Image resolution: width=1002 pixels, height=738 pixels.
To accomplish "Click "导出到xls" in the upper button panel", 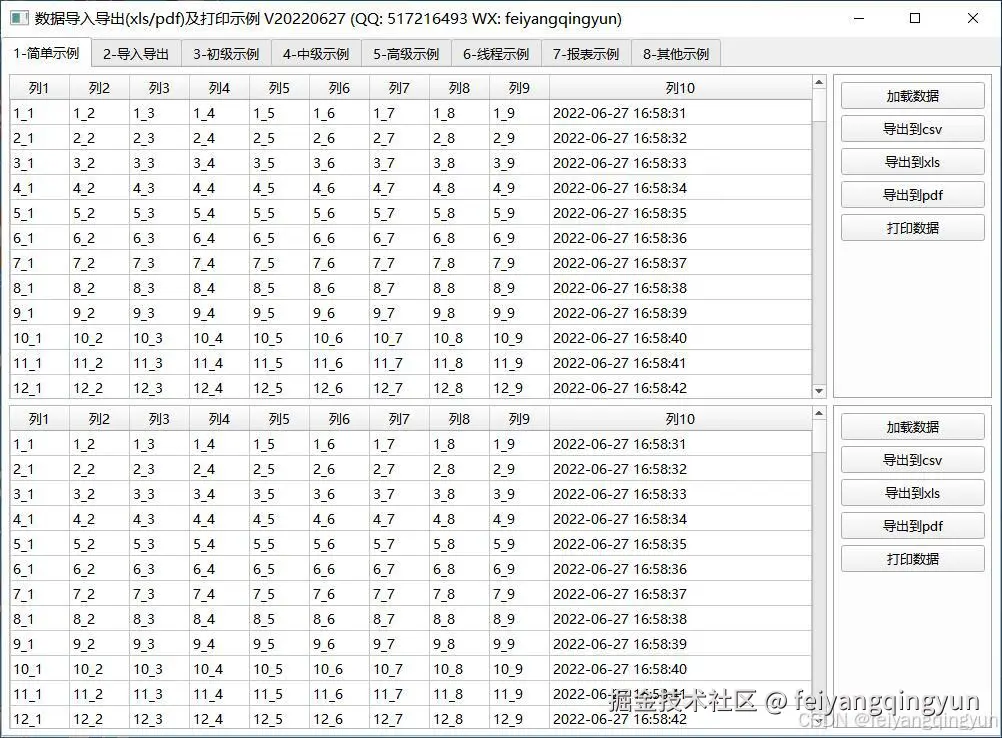I will (x=911, y=161).
